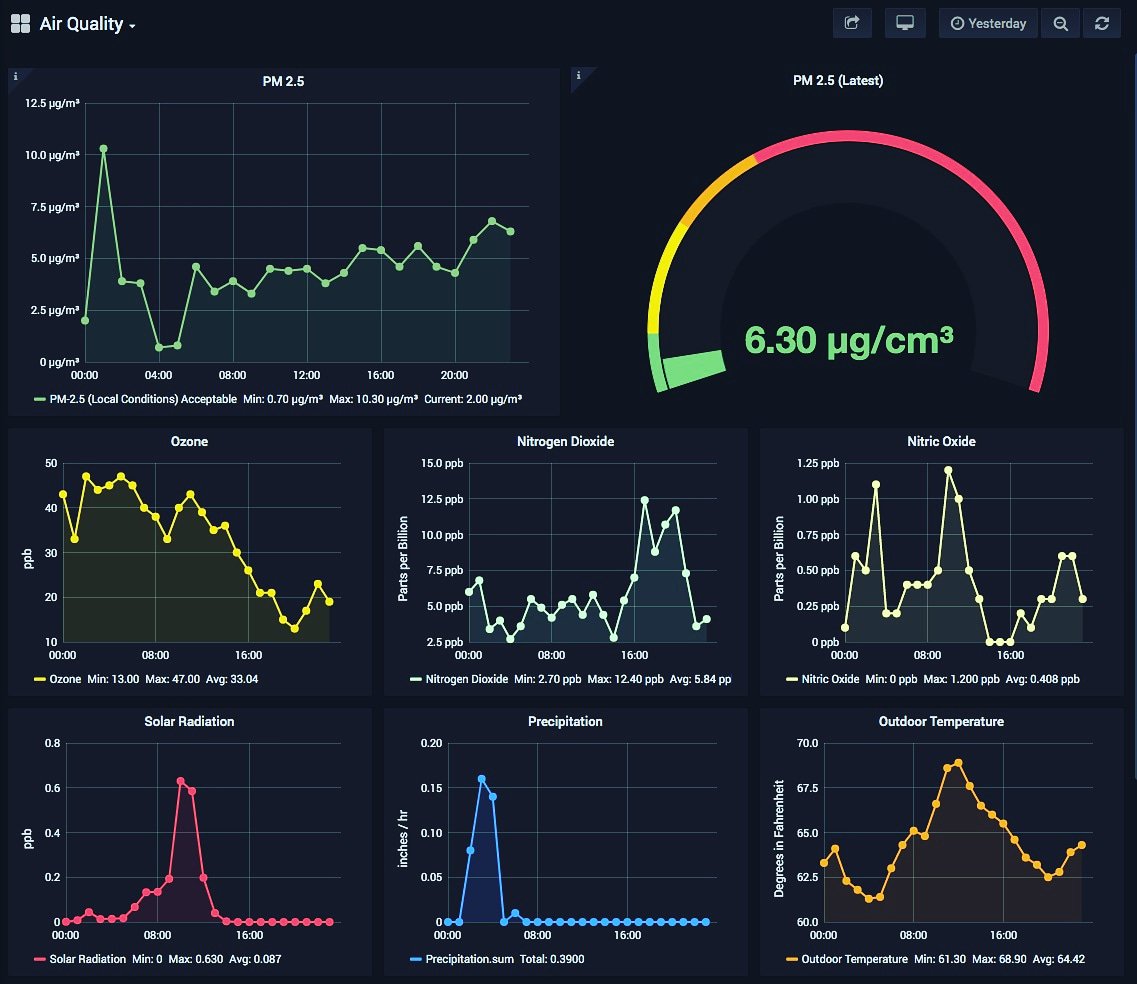Toggle the Nitric Oxide legend series
This screenshot has width=1137, height=984.
pos(830,679)
